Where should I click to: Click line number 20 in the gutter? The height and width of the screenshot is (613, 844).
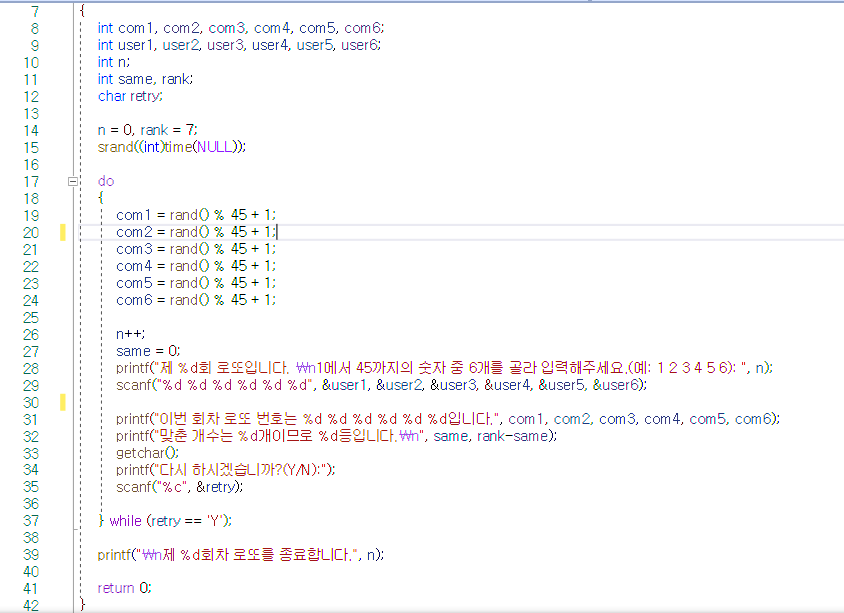(31, 232)
